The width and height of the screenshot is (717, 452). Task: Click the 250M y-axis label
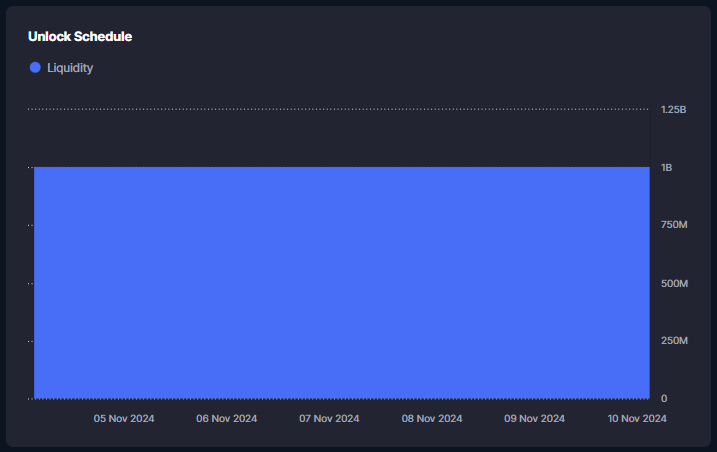click(674, 342)
